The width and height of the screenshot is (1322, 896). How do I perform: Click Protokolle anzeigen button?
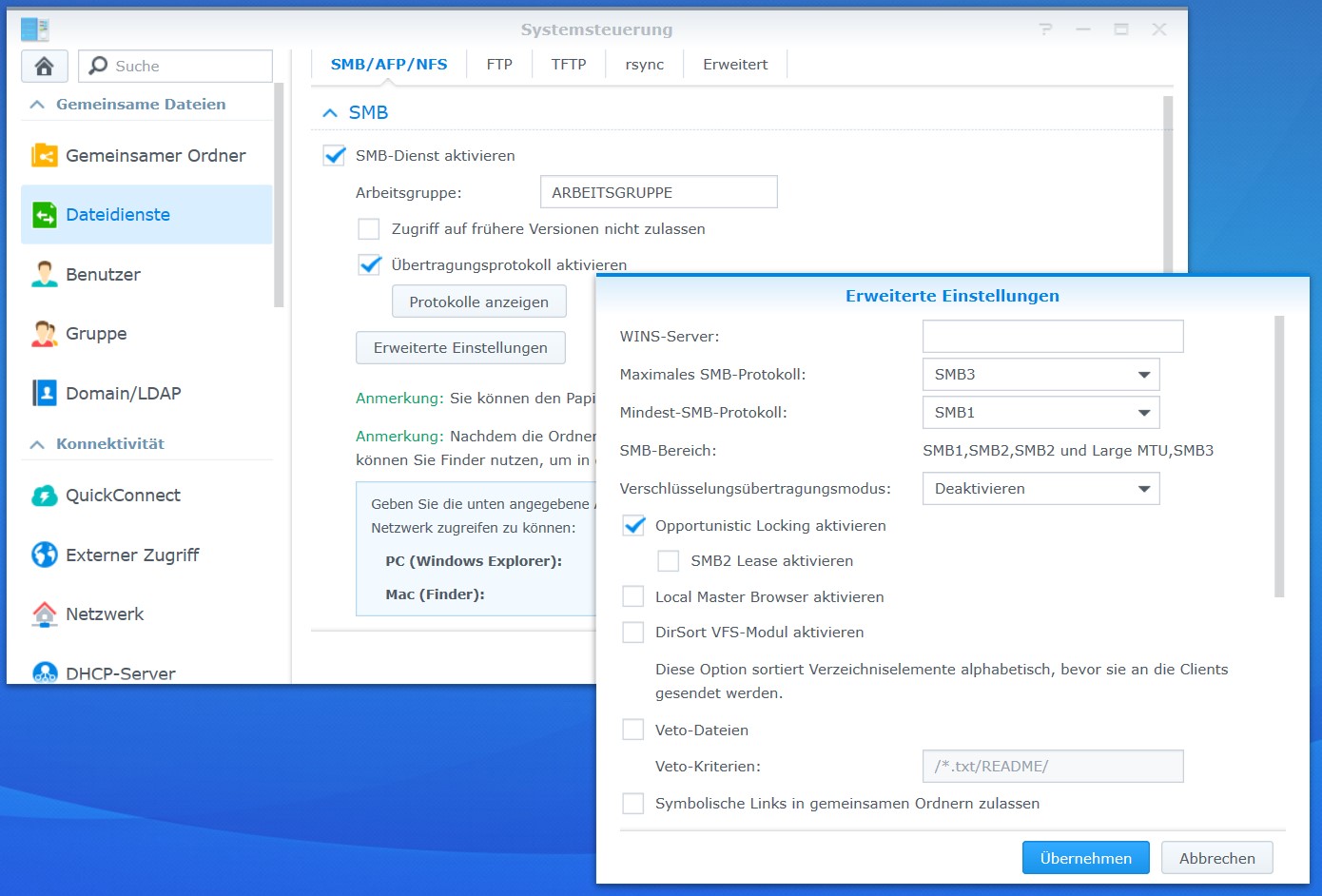[x=479, y=302]
